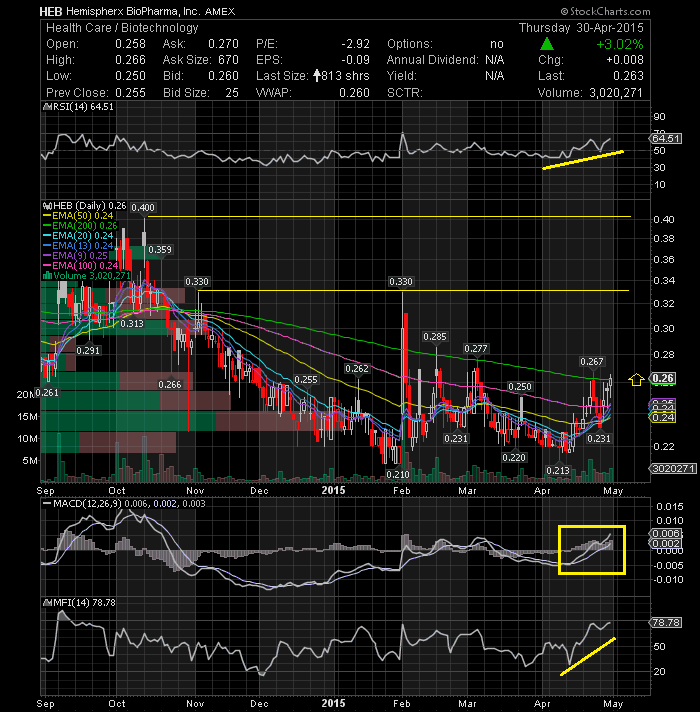The height and width of the screenshot is (712, 700).
Task: Click the Last value 0.263
Action: (x=628, y=76)
